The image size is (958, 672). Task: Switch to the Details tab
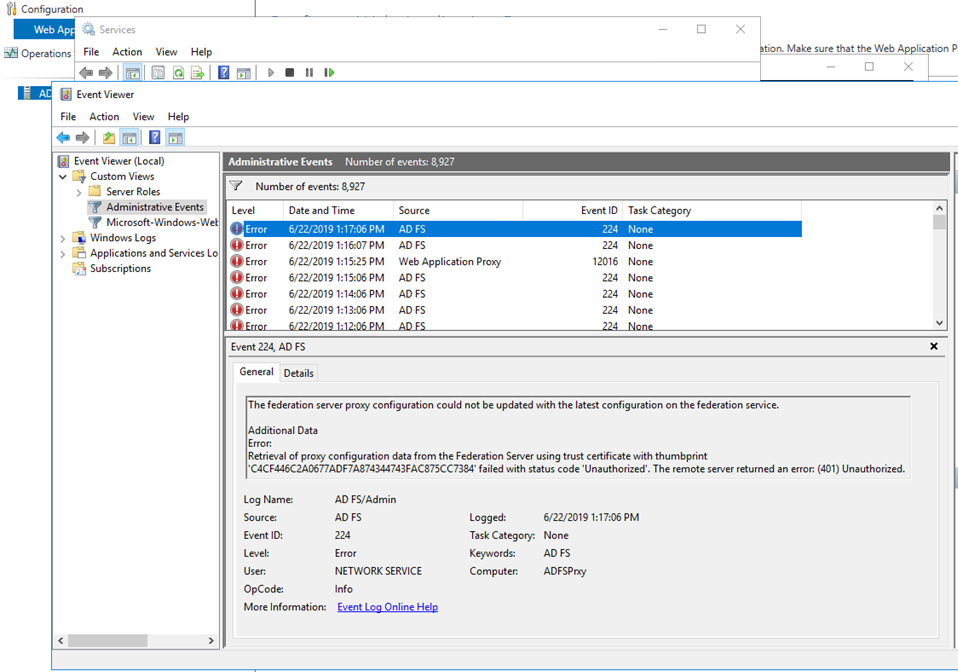pos(298,373)
